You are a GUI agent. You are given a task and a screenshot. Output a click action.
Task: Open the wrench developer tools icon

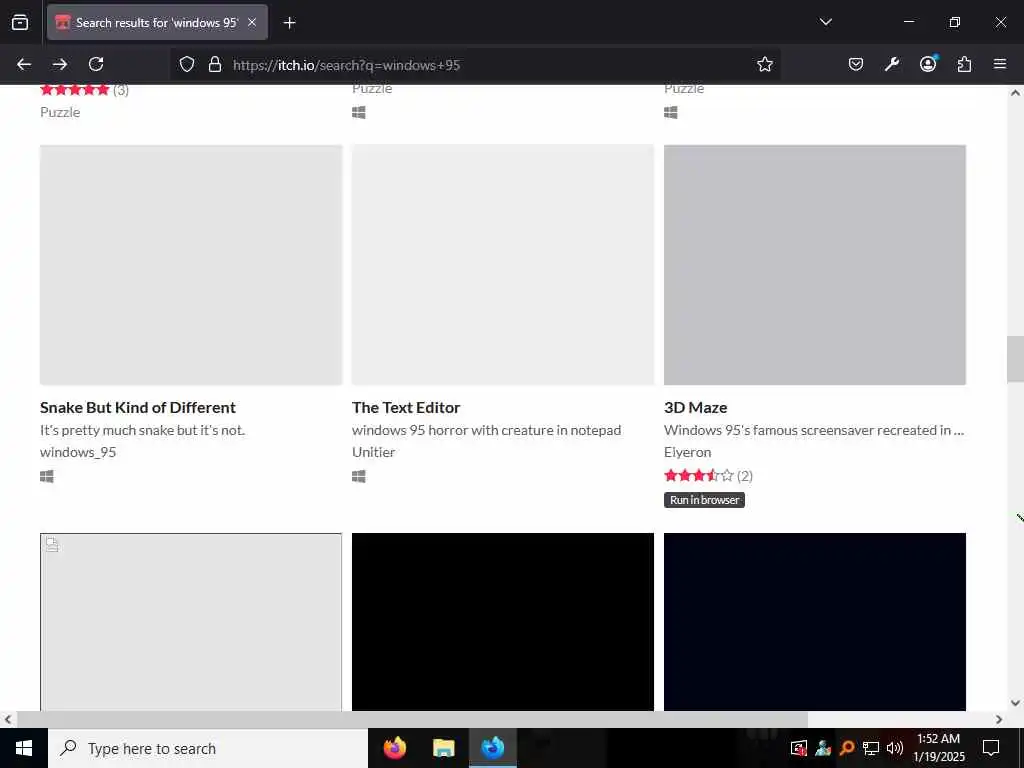[891, 64]
